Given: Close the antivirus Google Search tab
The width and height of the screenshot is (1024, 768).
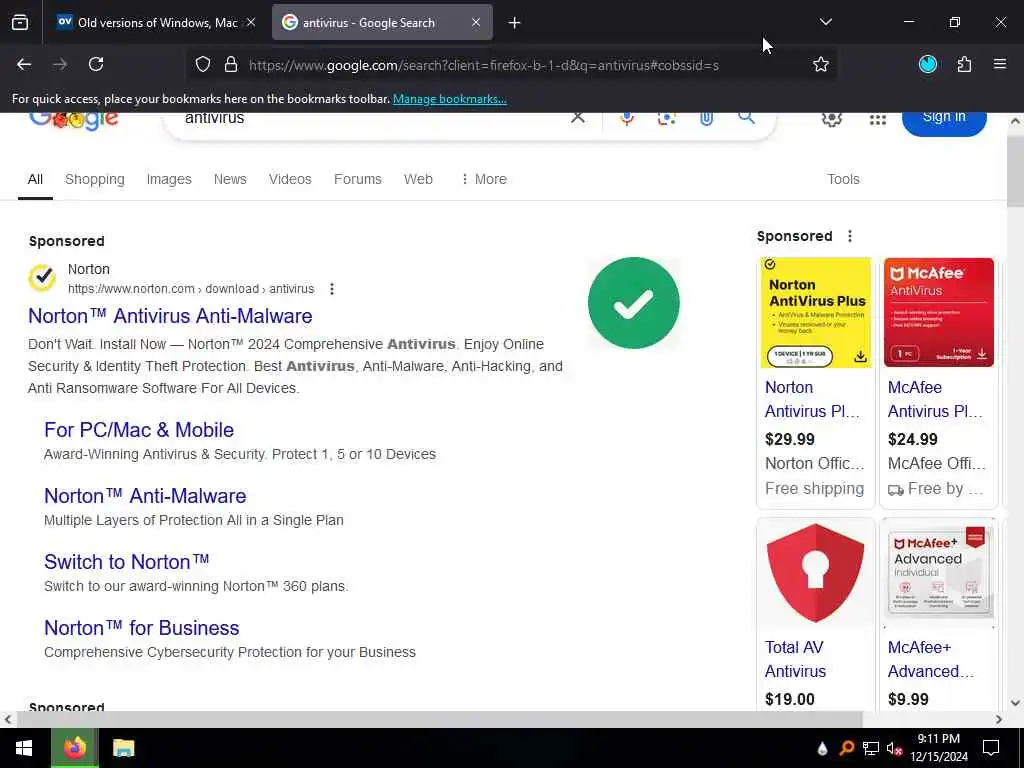Looking at the screenshot, I should click(x=476, y=22).
